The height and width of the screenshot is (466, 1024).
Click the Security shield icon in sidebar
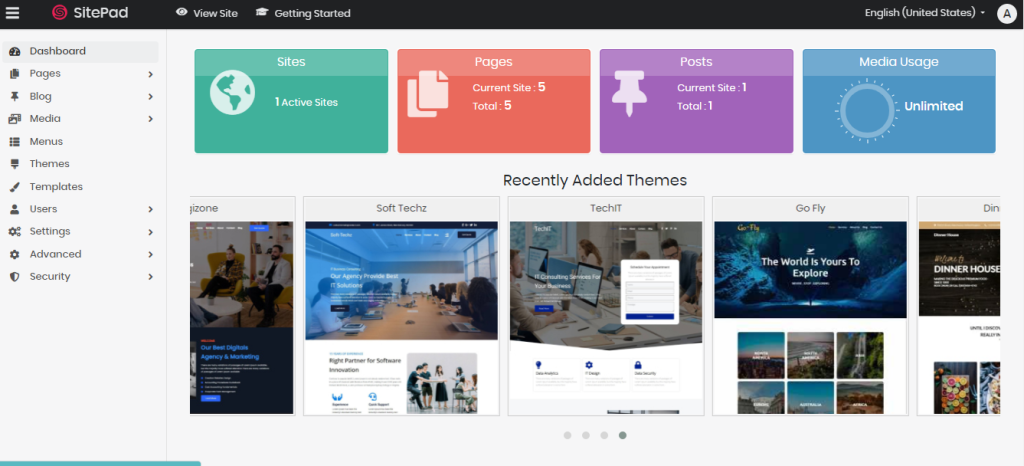14,277
